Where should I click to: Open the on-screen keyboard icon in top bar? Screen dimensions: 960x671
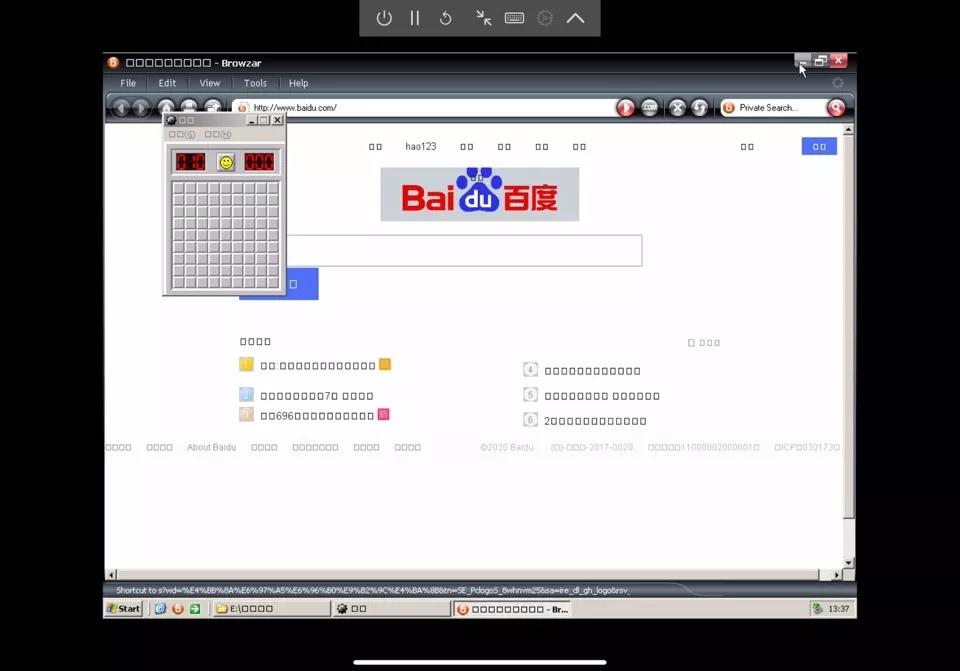click(x=514, y=17)
